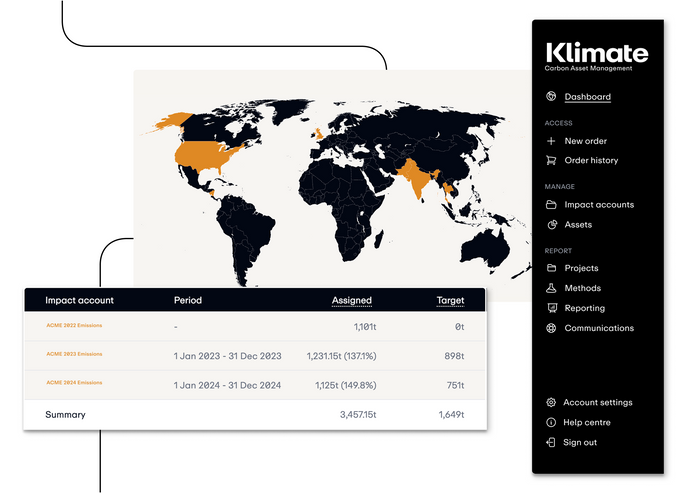Click the Order history cart icon
Viewport: 700px width, 493px height.
551,160
